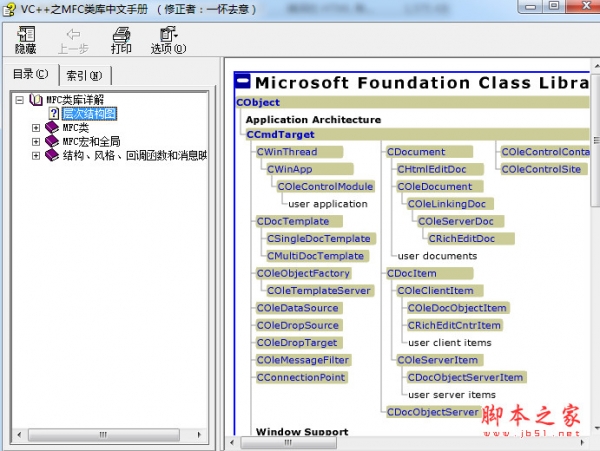The image size is (600, 451).
Task: Open the COleDropTarget link
Action: pyautogui.click(x=297, y=343)
